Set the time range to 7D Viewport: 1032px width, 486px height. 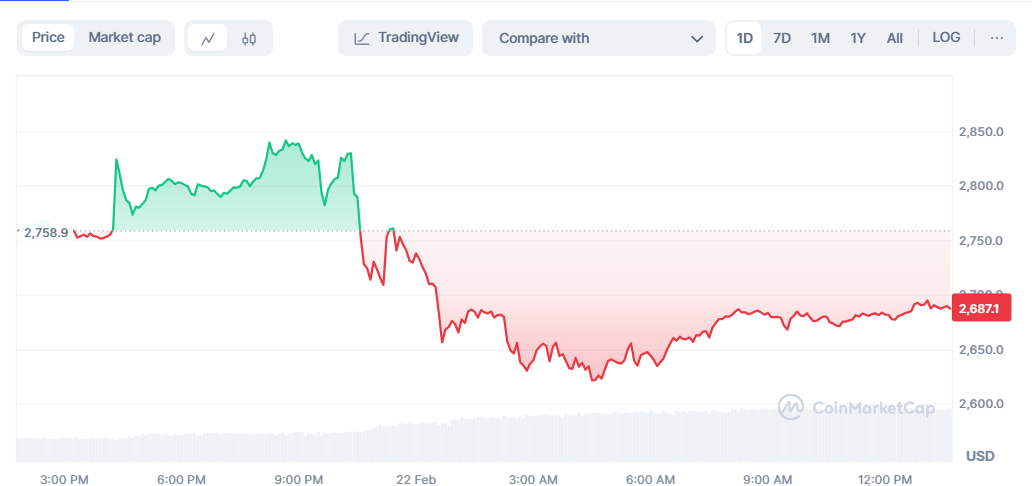click(x=782, y=38)
